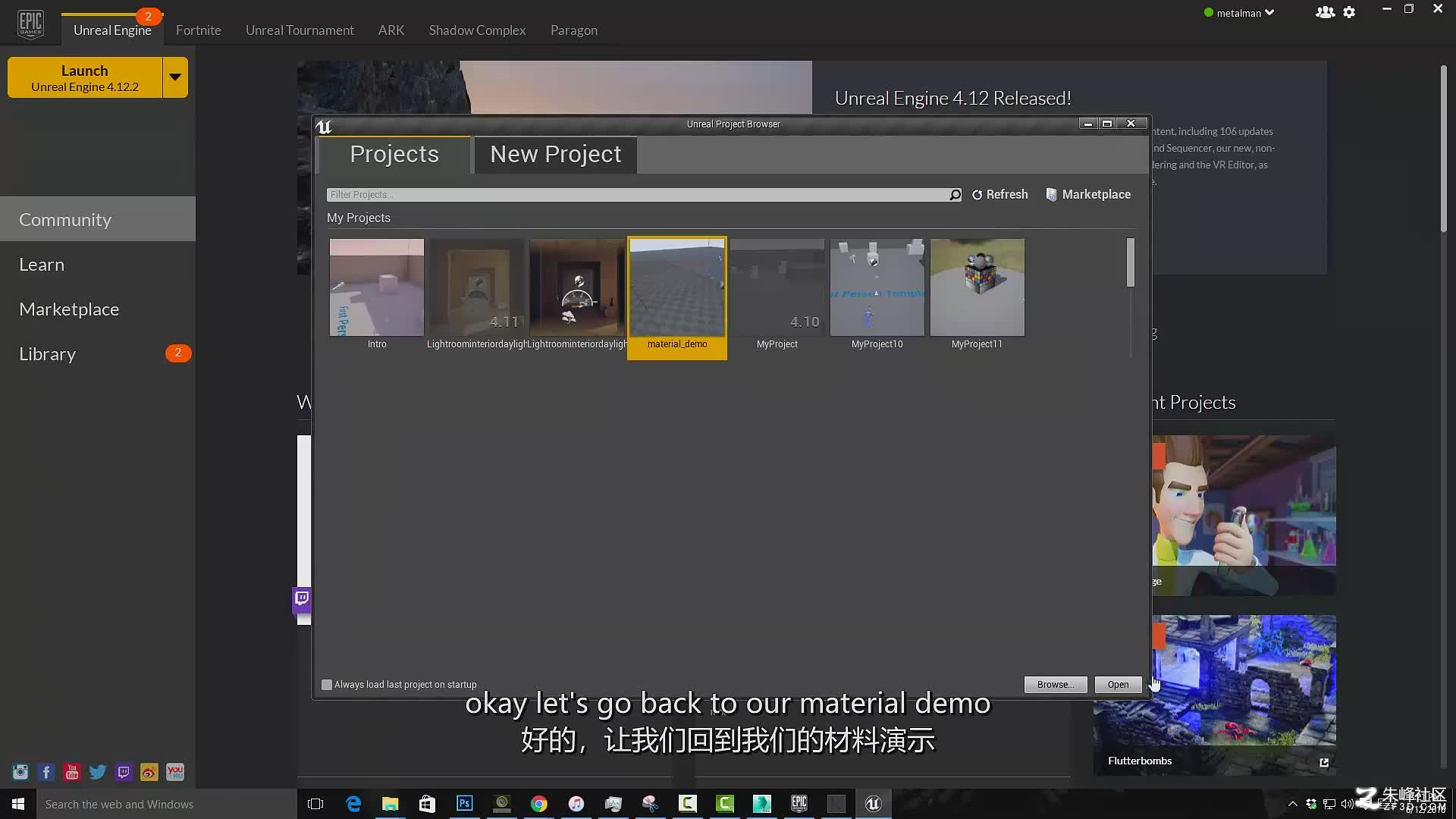1456x819 pixels.
Task: Open the Unreal Tournament launcher tab
Action: tap(300, 30)
